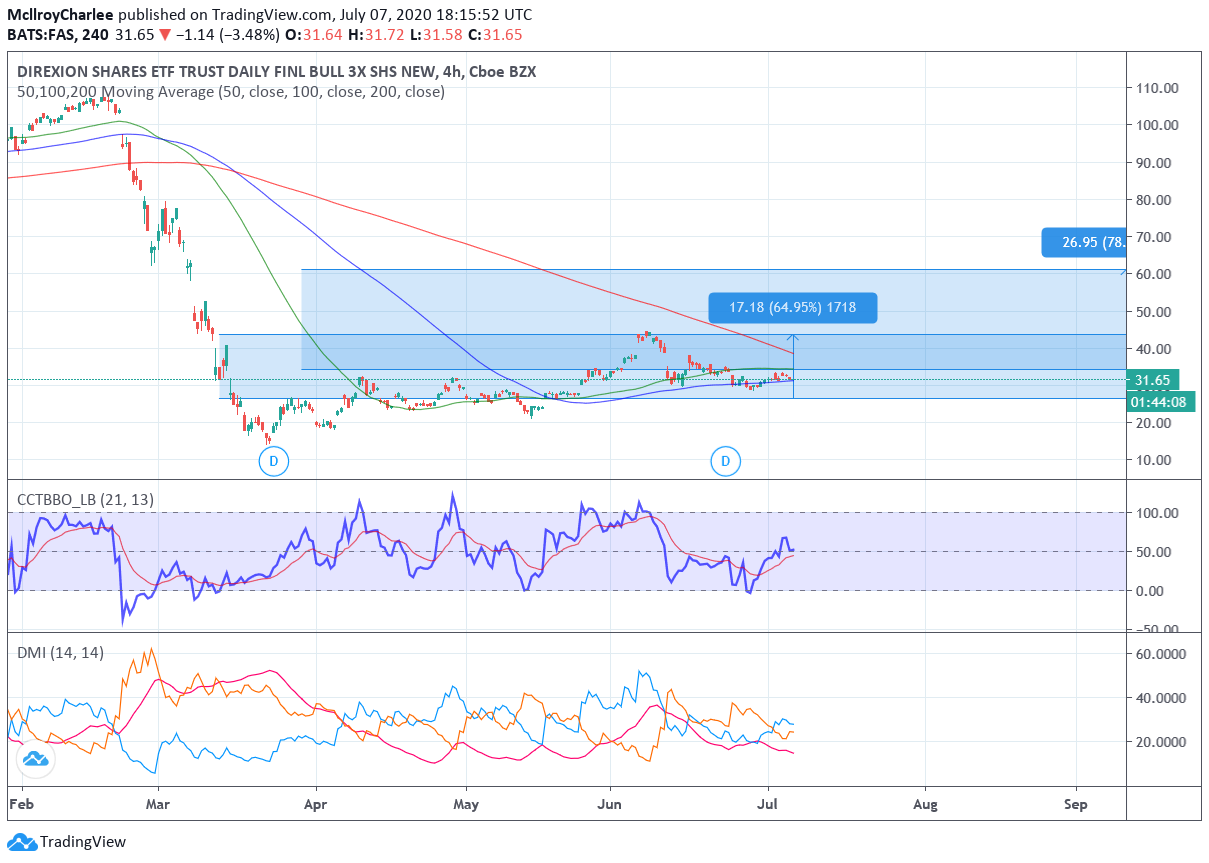Click the TradingView logo at bottom left
Viewport: 1209px width, 863px height.
point(68,842)
